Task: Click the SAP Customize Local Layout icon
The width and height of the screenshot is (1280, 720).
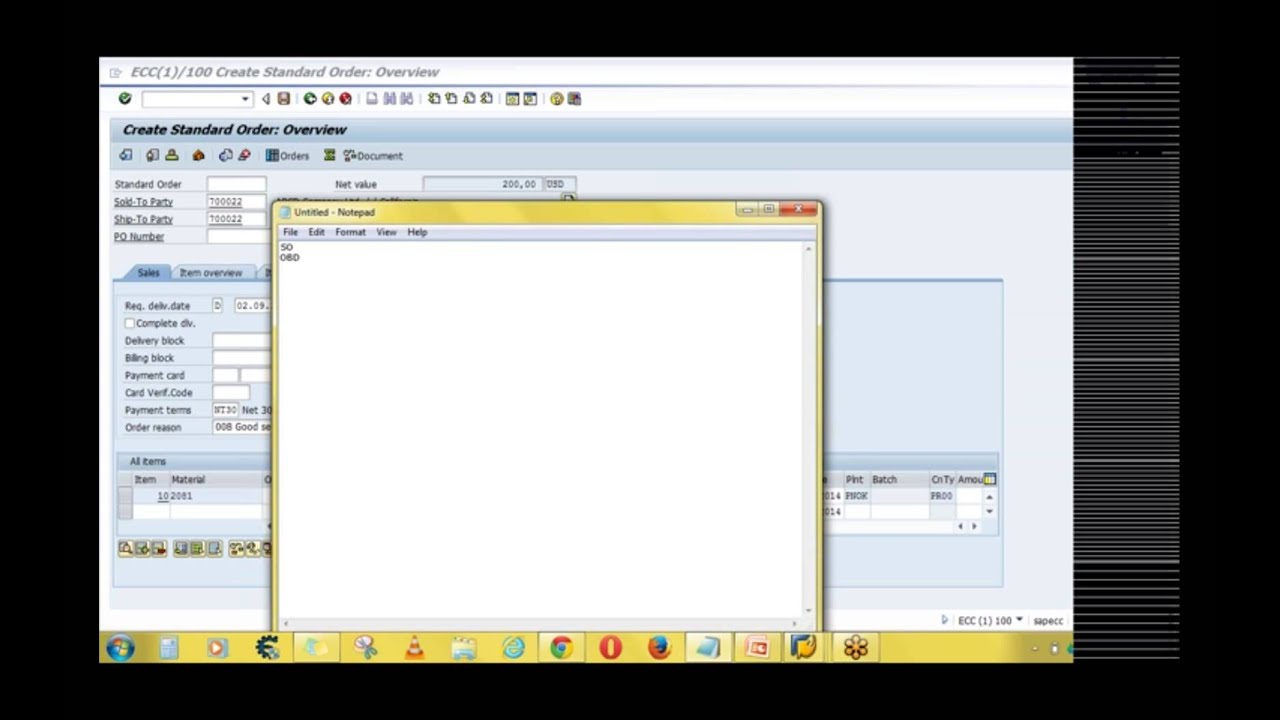Action: point(574,99)
